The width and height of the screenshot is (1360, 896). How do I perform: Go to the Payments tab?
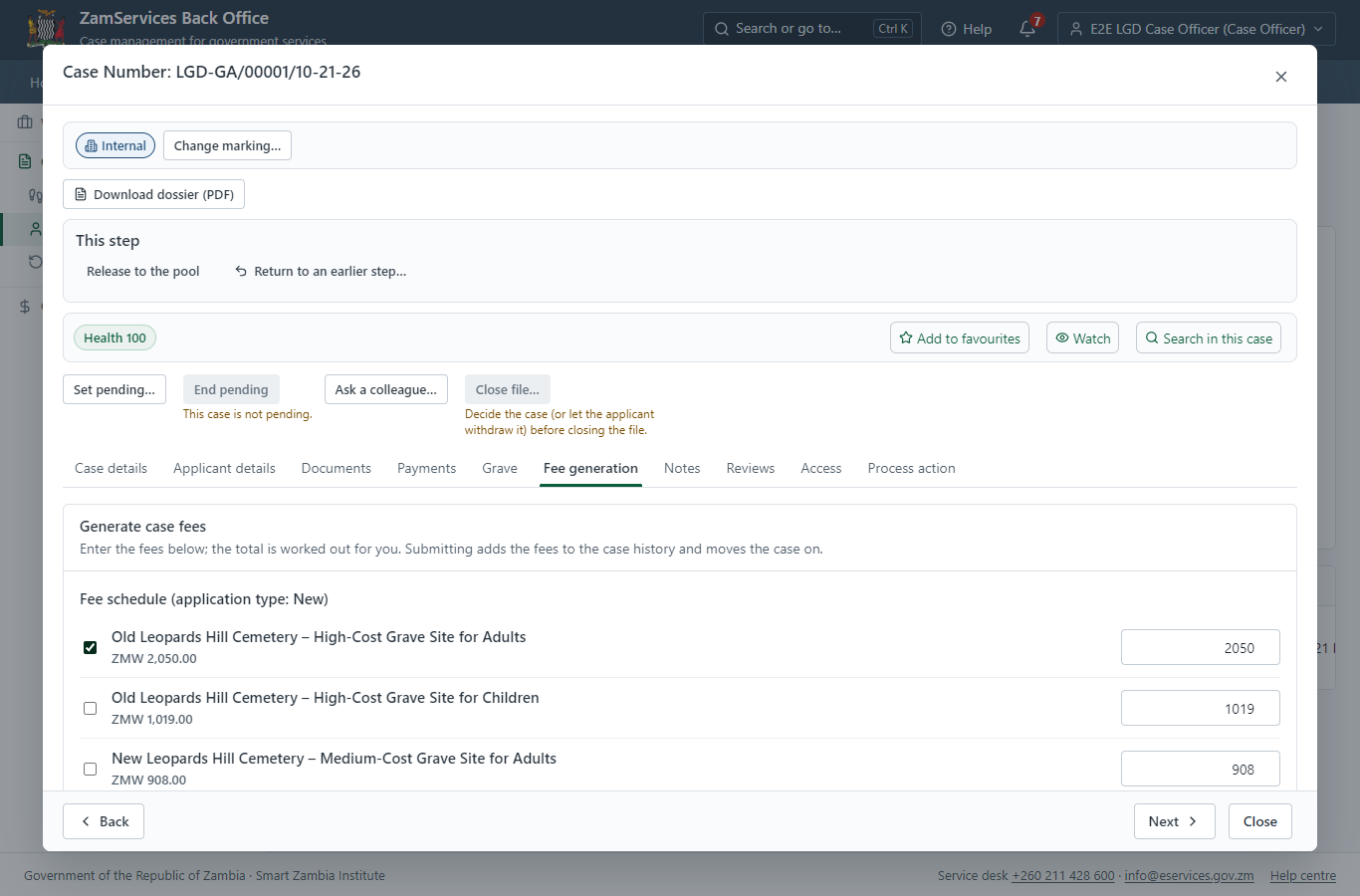pos(426,468)
